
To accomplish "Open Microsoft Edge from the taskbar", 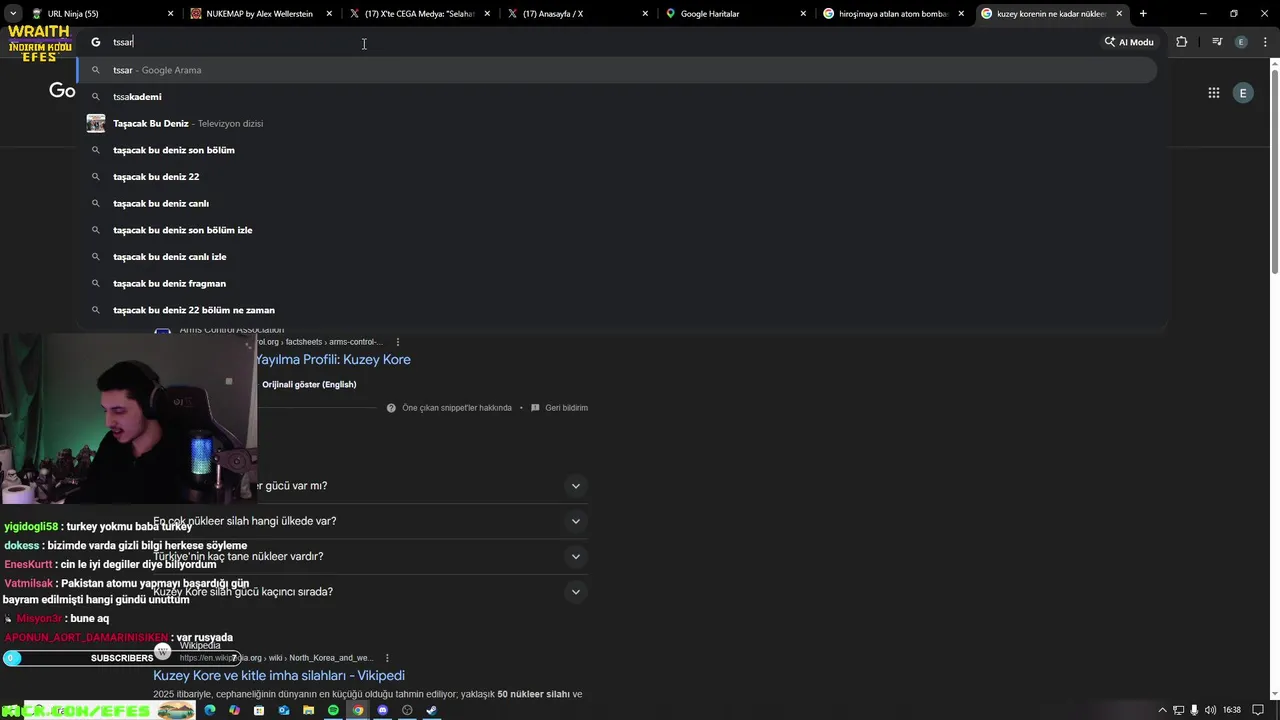I will pyautogui.click(x=210, y=710).
